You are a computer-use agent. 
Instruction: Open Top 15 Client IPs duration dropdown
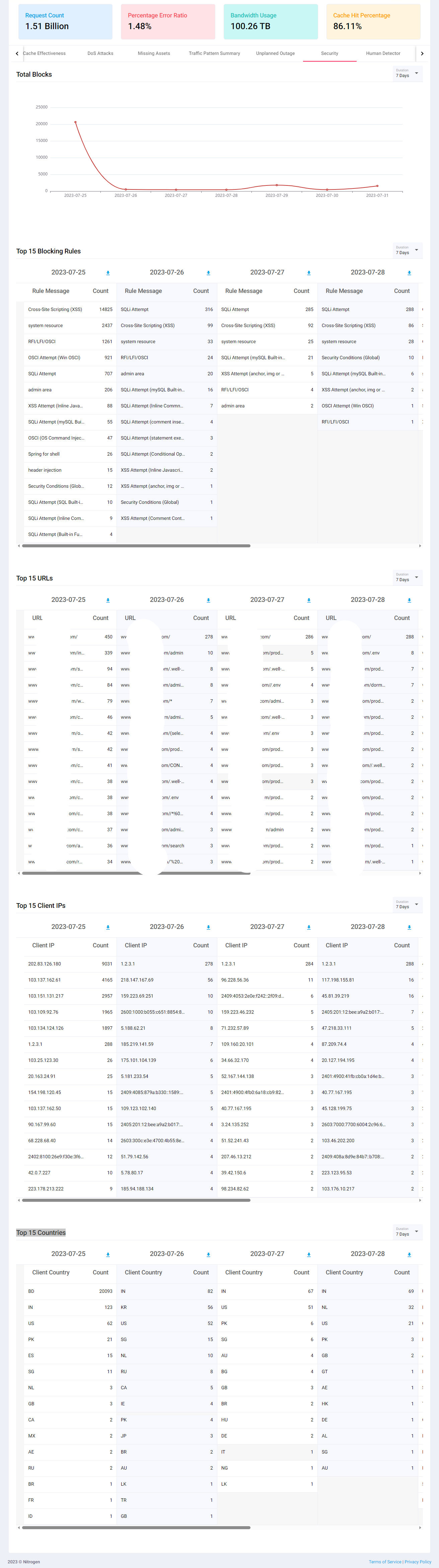pyautogui.click(x=407, y=905)
